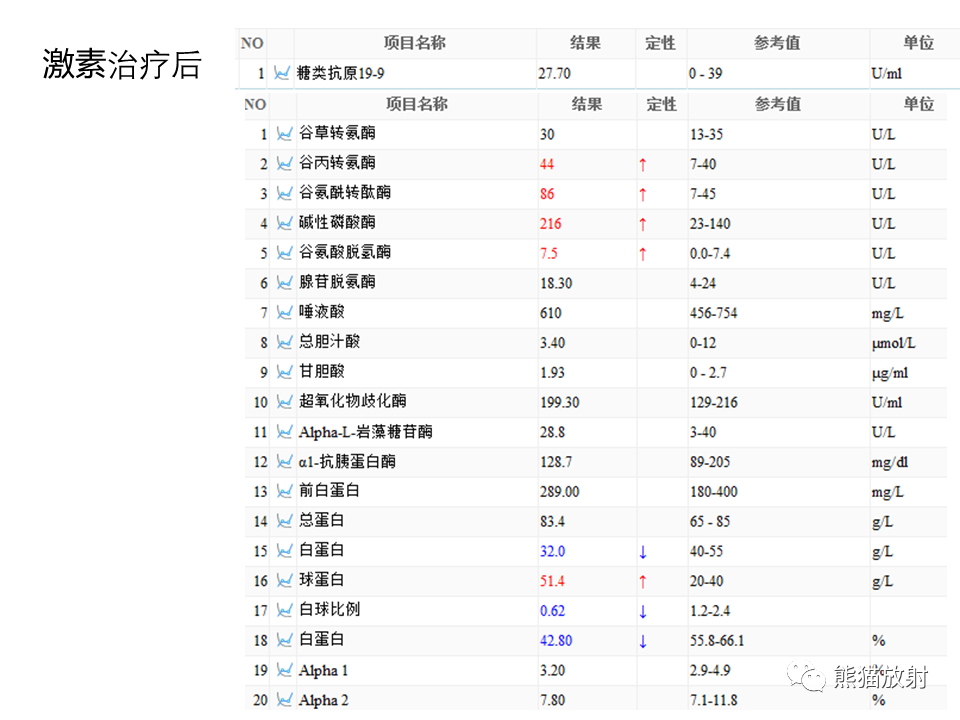Open trend chart icon for 糖类抗原19-9
The image size is (960, 720).
tap(282, 73)
